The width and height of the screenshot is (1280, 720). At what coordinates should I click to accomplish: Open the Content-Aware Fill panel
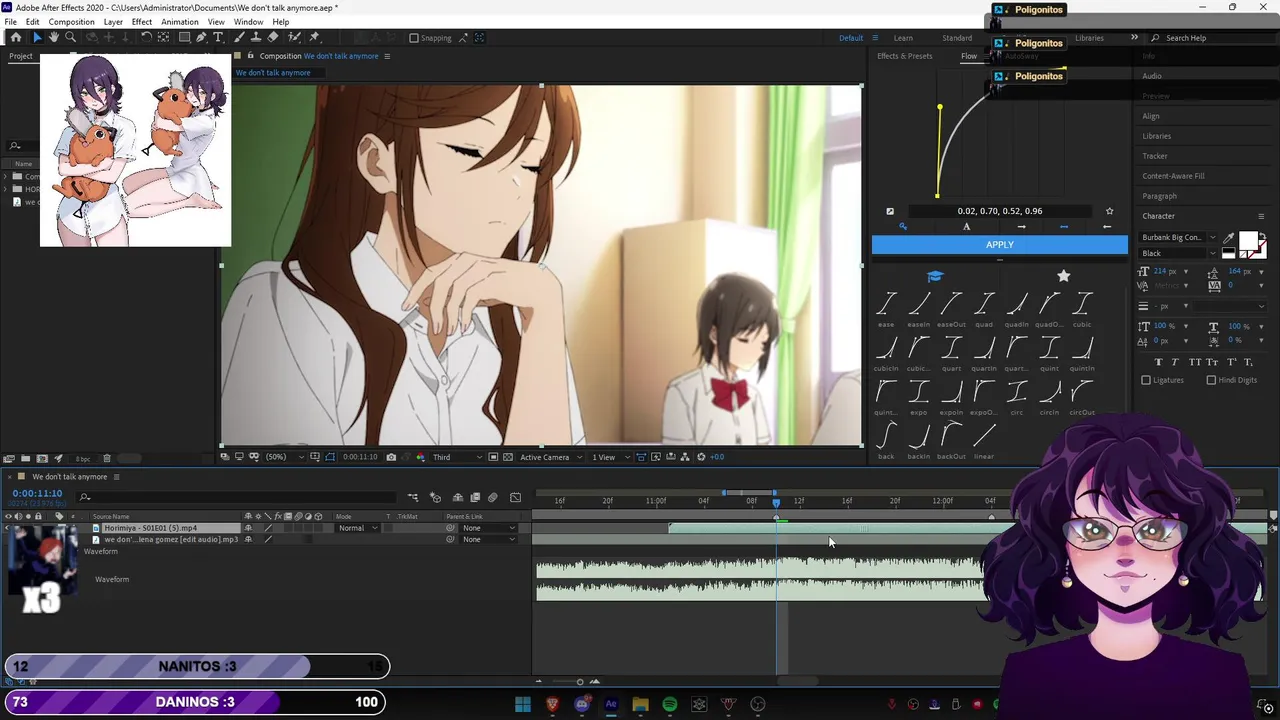(1173, 176)
